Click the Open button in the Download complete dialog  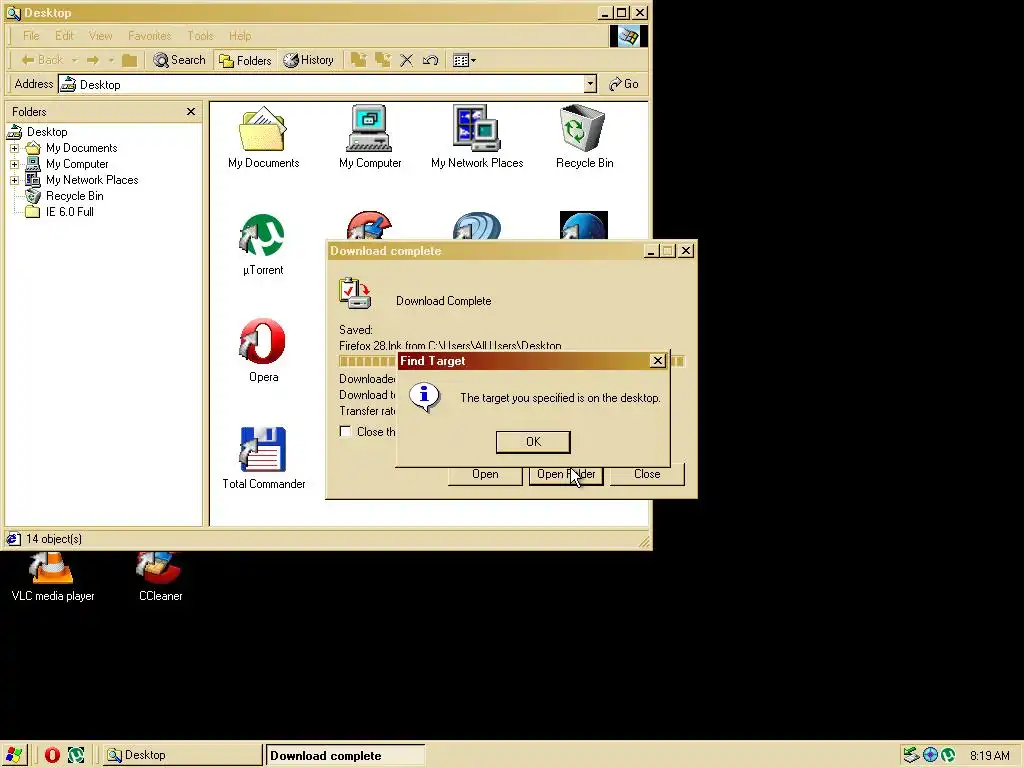coord(485,475)
